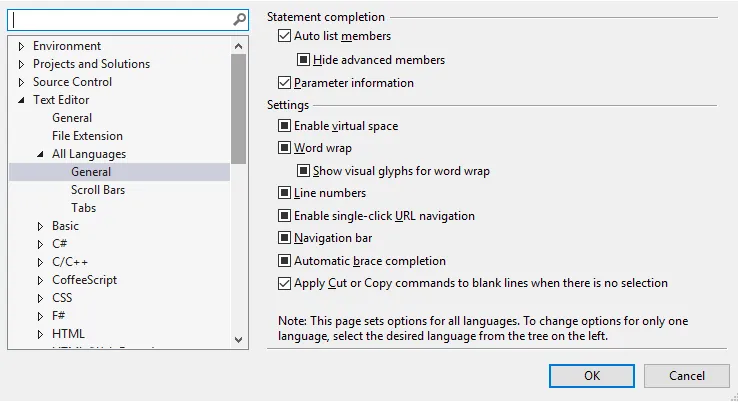
Task: Toggle Line numbers checkbox
Action: tap(285, 193)
